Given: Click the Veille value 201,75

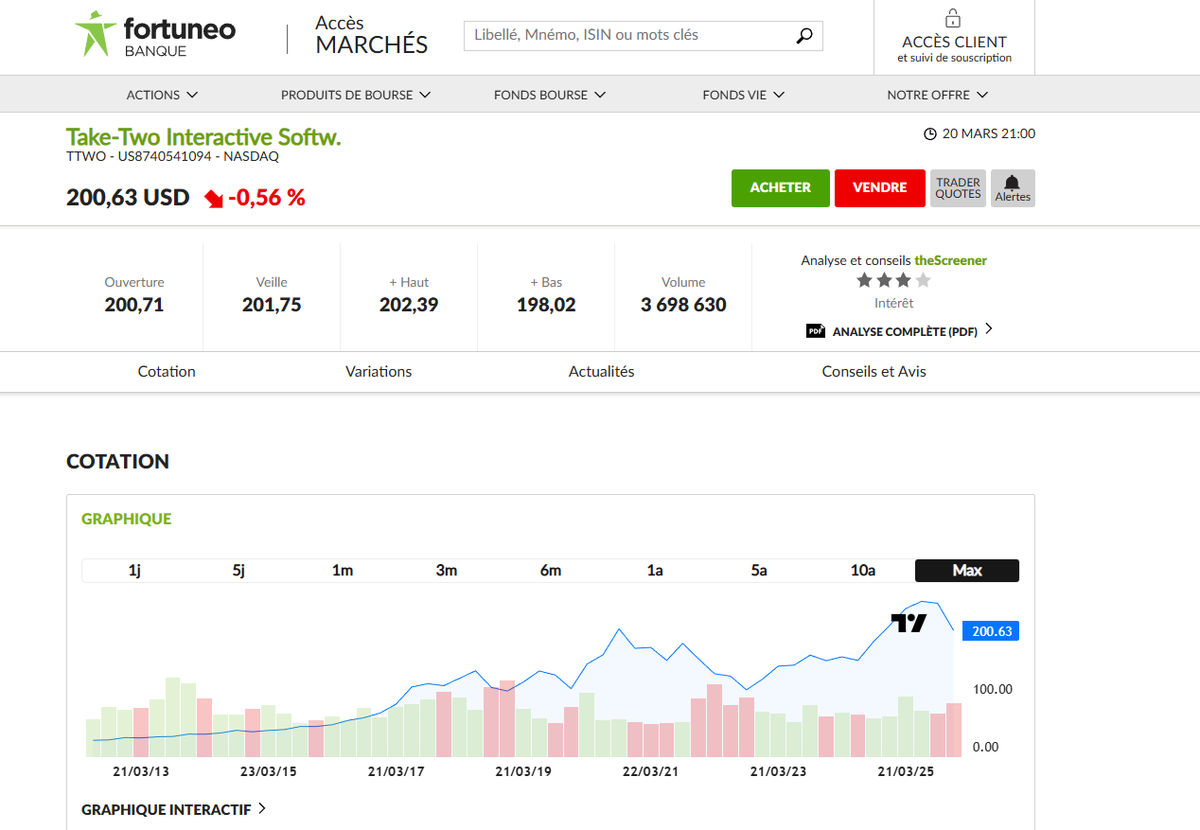Looking at the screenshot, I should (271, 305).
